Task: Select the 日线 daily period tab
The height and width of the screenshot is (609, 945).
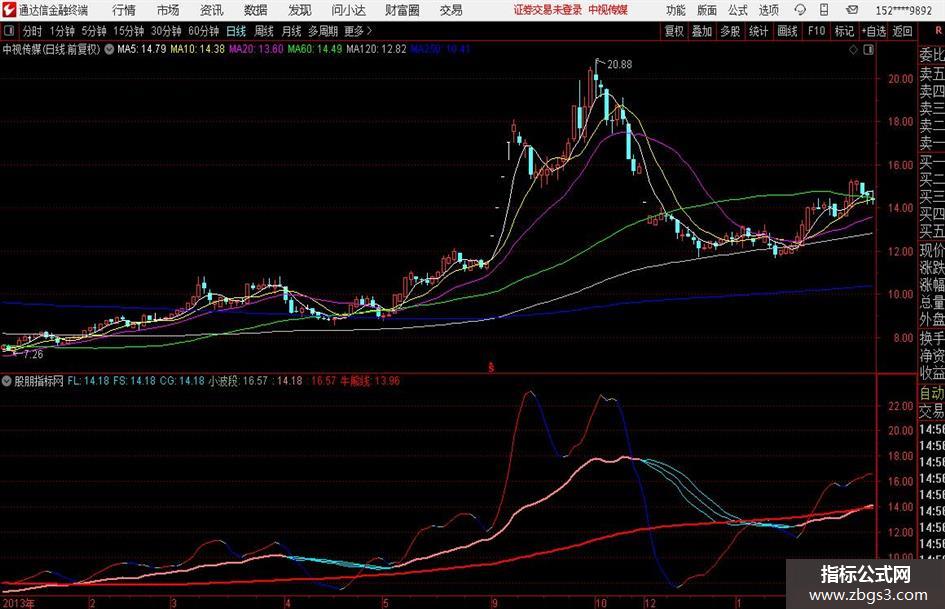Action: pos(236,31)
